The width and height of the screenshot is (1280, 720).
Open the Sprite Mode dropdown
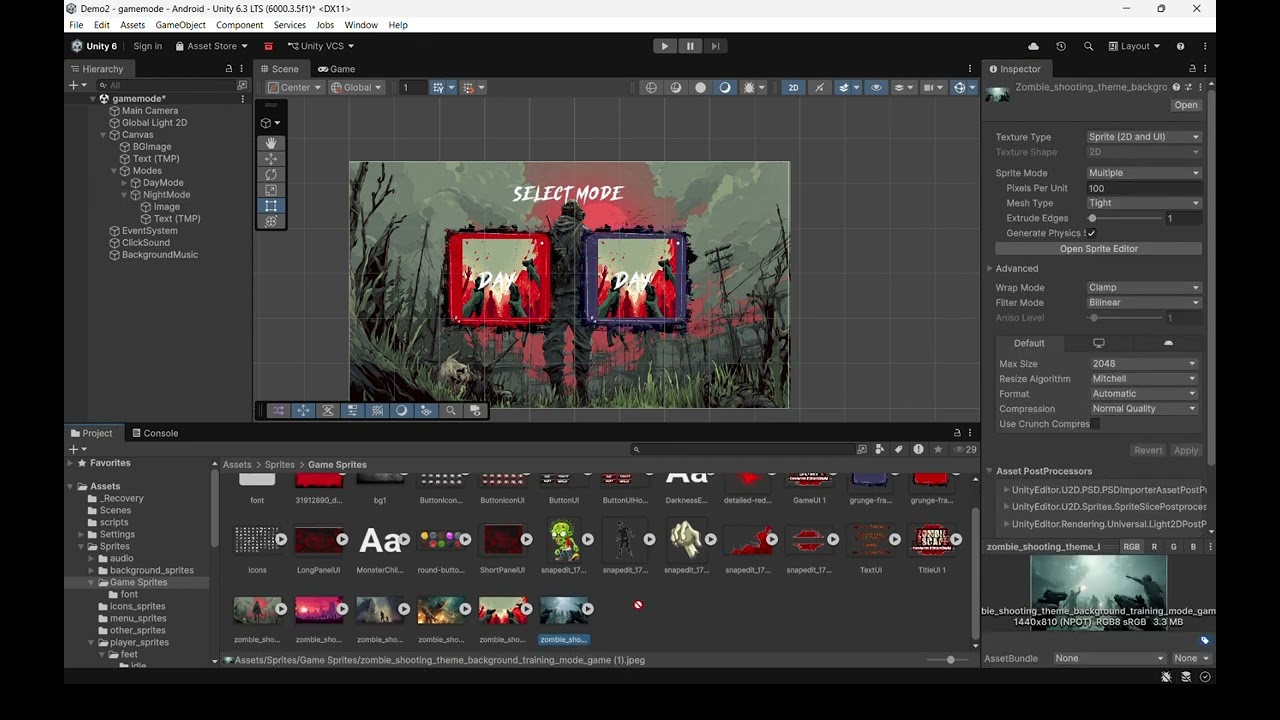click(x=1144, y=173)
